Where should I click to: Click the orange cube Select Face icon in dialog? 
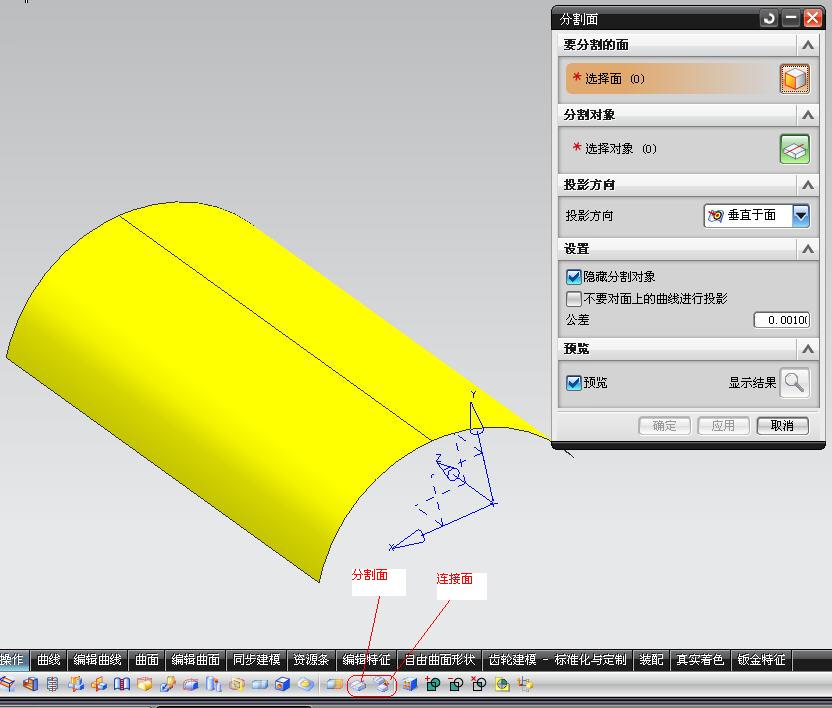[x=794, y=79]
